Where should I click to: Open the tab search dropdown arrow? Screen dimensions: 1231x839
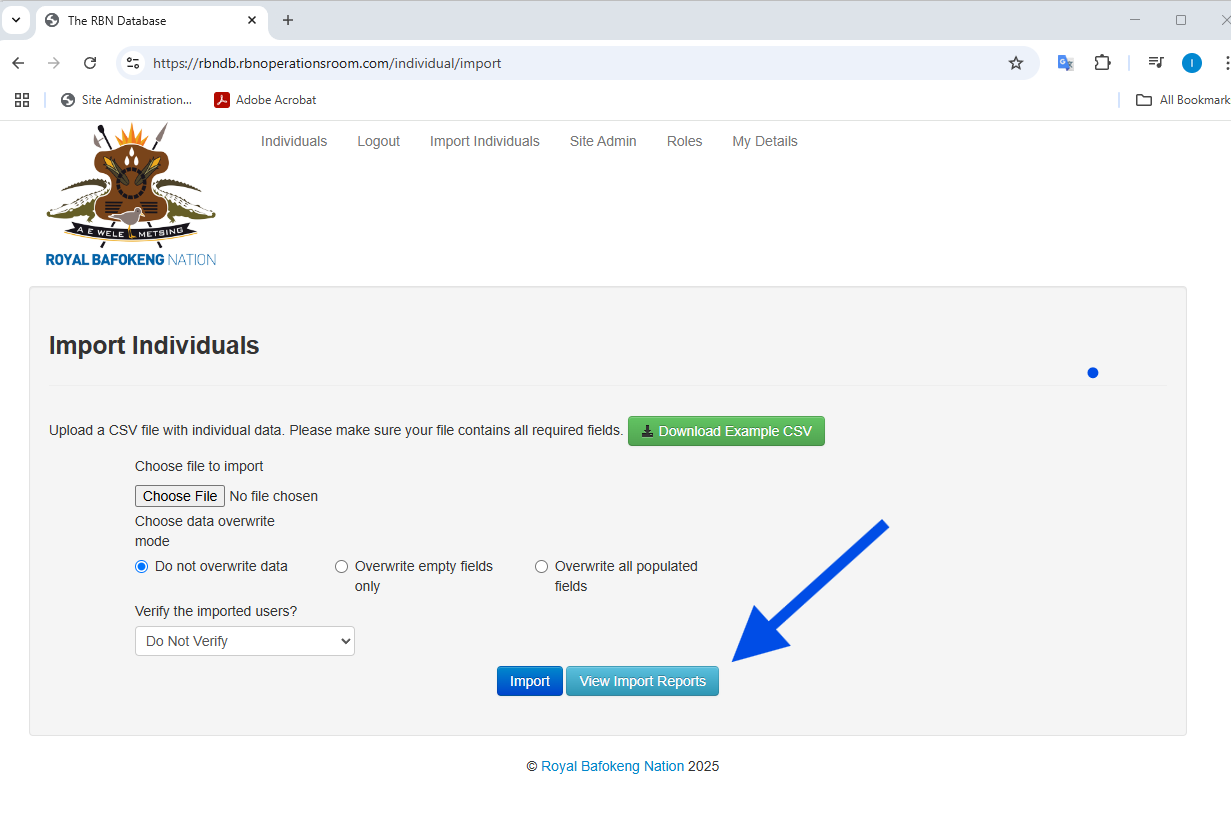click(x=16, y=20)
